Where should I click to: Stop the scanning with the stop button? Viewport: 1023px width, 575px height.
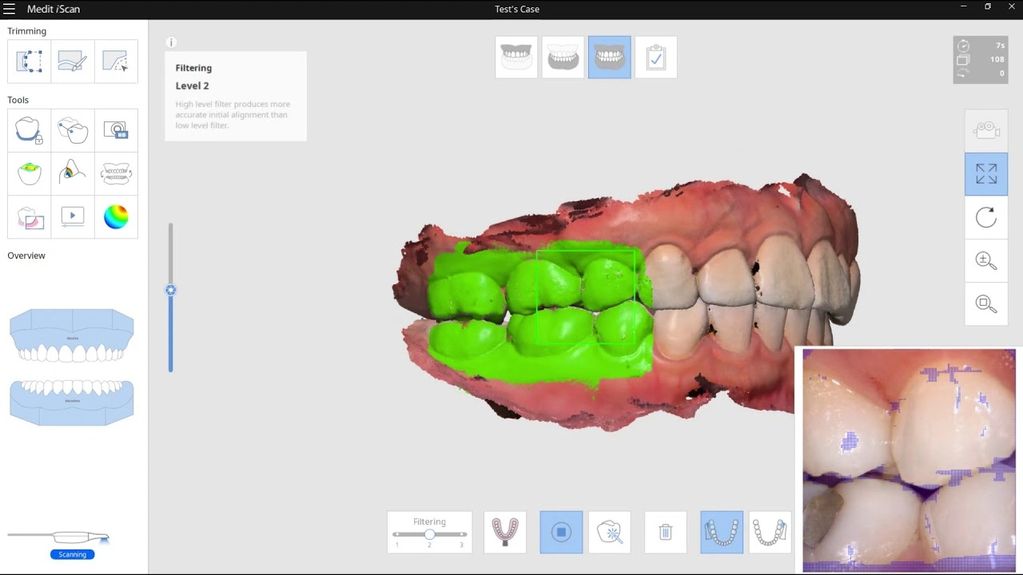(x=561, y=532)
